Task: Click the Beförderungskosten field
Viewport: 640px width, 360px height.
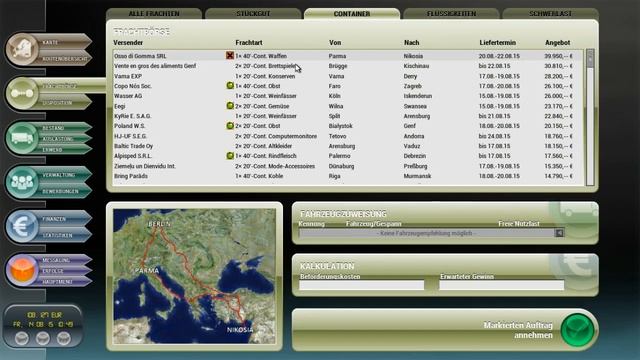Action: [362, 285]
